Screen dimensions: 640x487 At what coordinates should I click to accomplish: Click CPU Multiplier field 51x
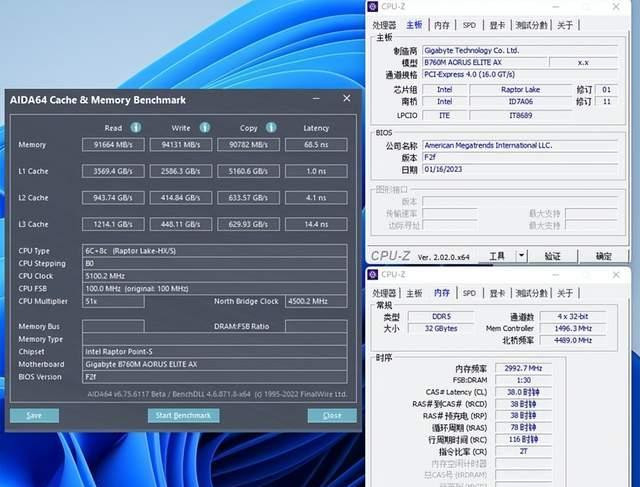pos(113,301)
